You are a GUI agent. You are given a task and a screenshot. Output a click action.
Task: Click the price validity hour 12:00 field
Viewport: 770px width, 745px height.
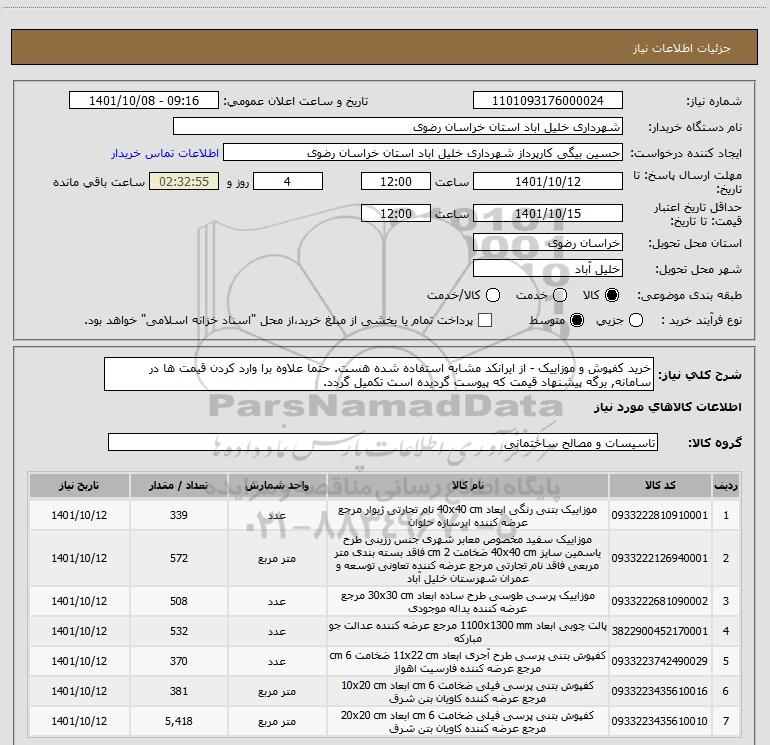pos(396,214)
